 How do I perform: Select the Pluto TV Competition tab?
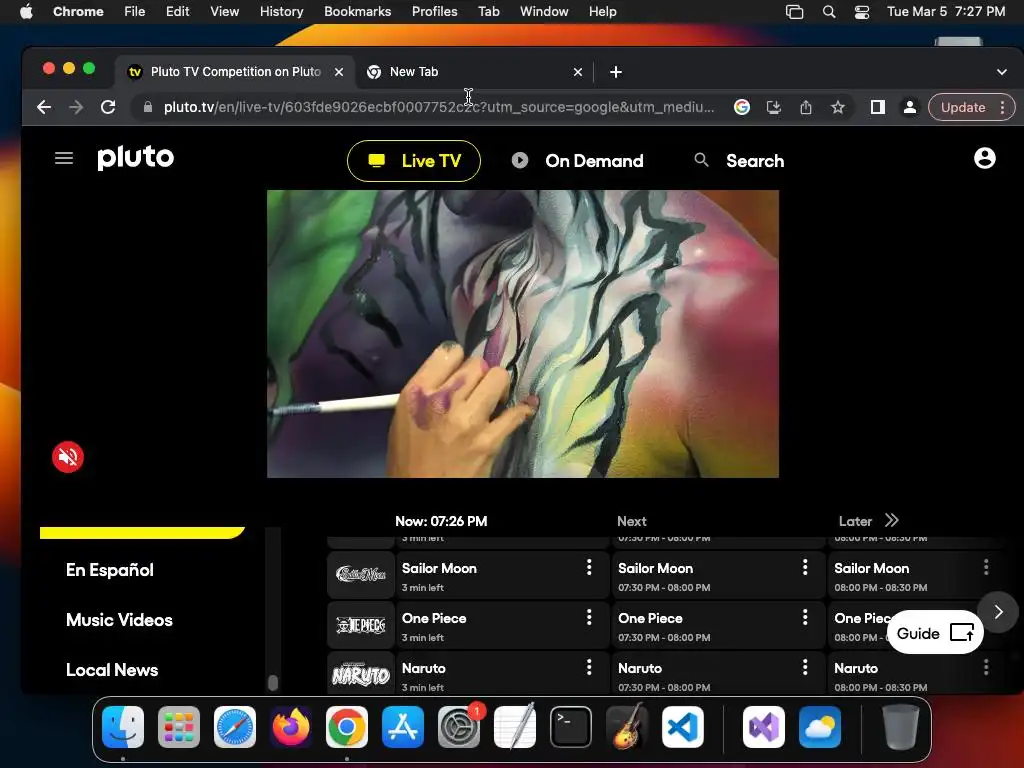[x=236, y=72]
